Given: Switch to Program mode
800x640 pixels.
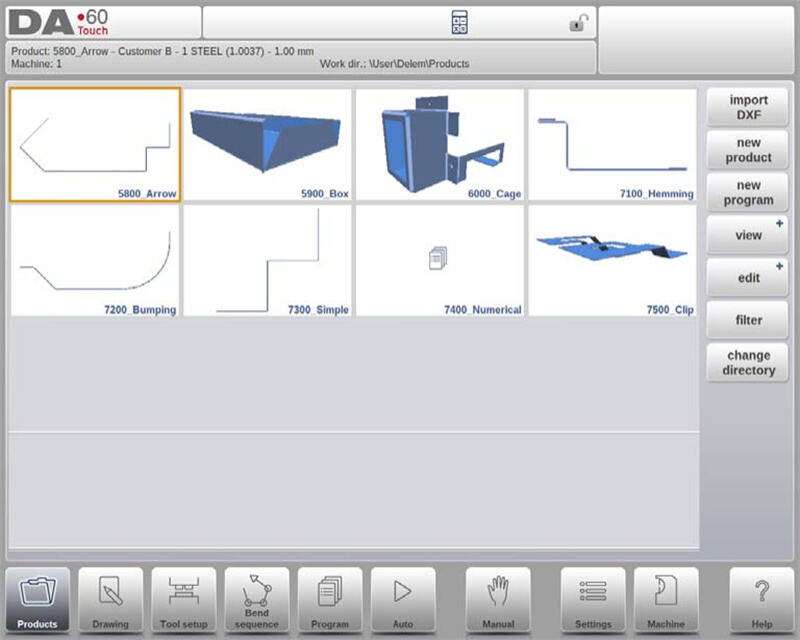Looking at the screenshot, I should click(x=330, y=600).
